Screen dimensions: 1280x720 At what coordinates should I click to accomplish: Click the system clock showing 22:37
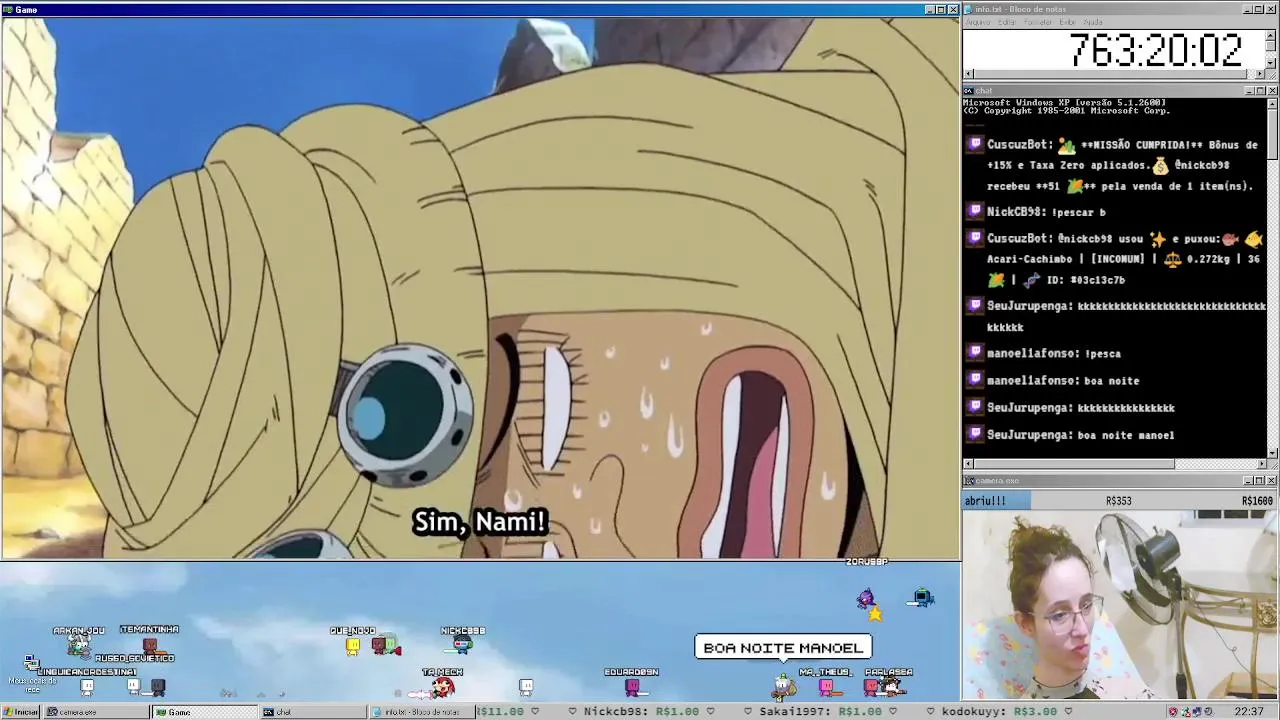(1248, 712)
